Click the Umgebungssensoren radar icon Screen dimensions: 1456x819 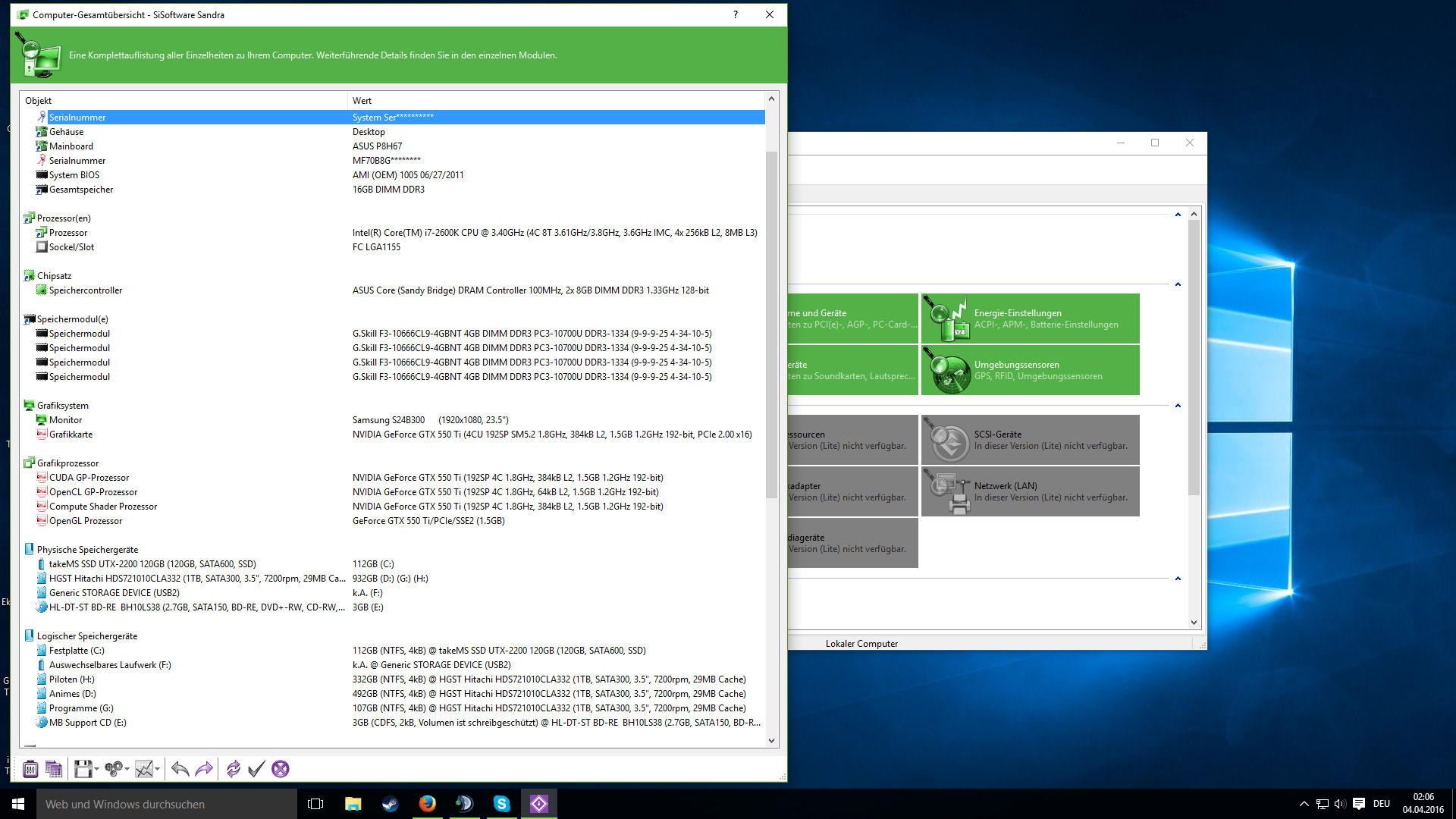pyautogui.click(x=946, y=370)
